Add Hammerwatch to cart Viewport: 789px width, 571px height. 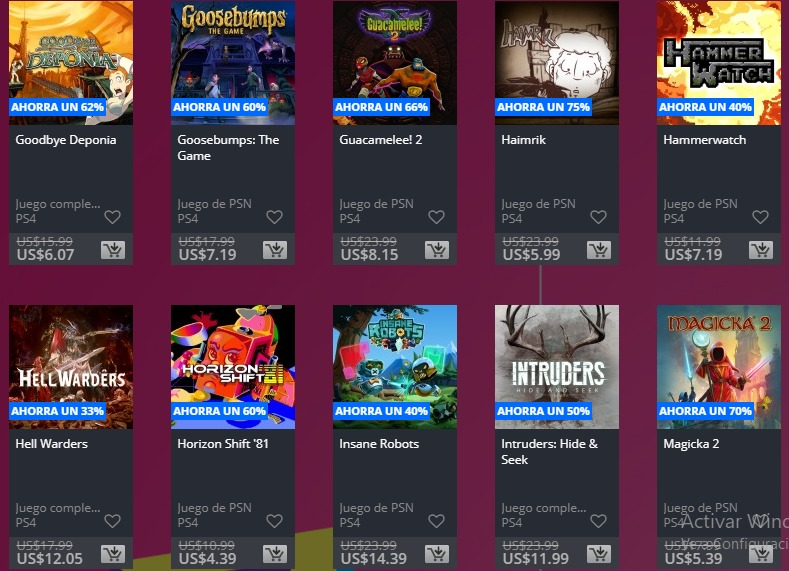point(761,250)
